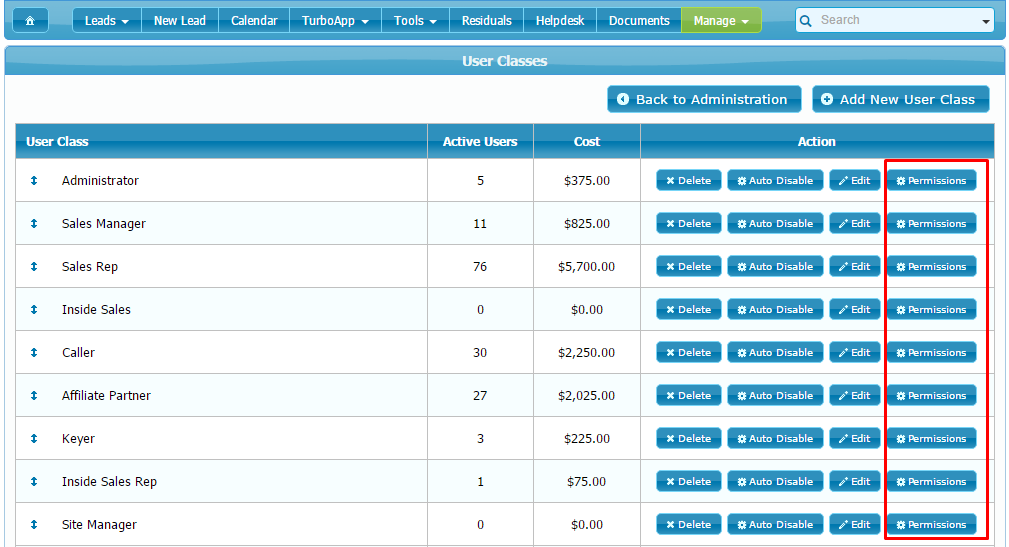Edit the Affiliate Partner user class
1009x547 pixels.
point(854,396)
